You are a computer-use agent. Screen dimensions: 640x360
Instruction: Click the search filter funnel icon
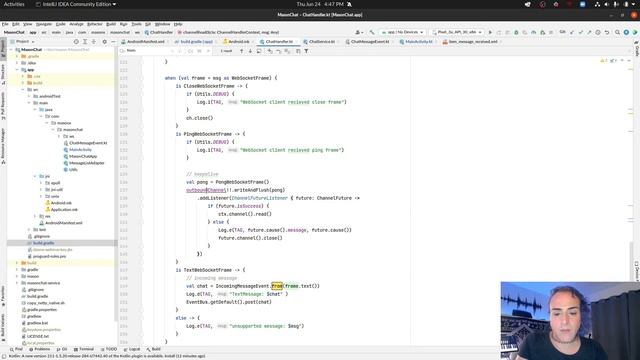(306, 51)
